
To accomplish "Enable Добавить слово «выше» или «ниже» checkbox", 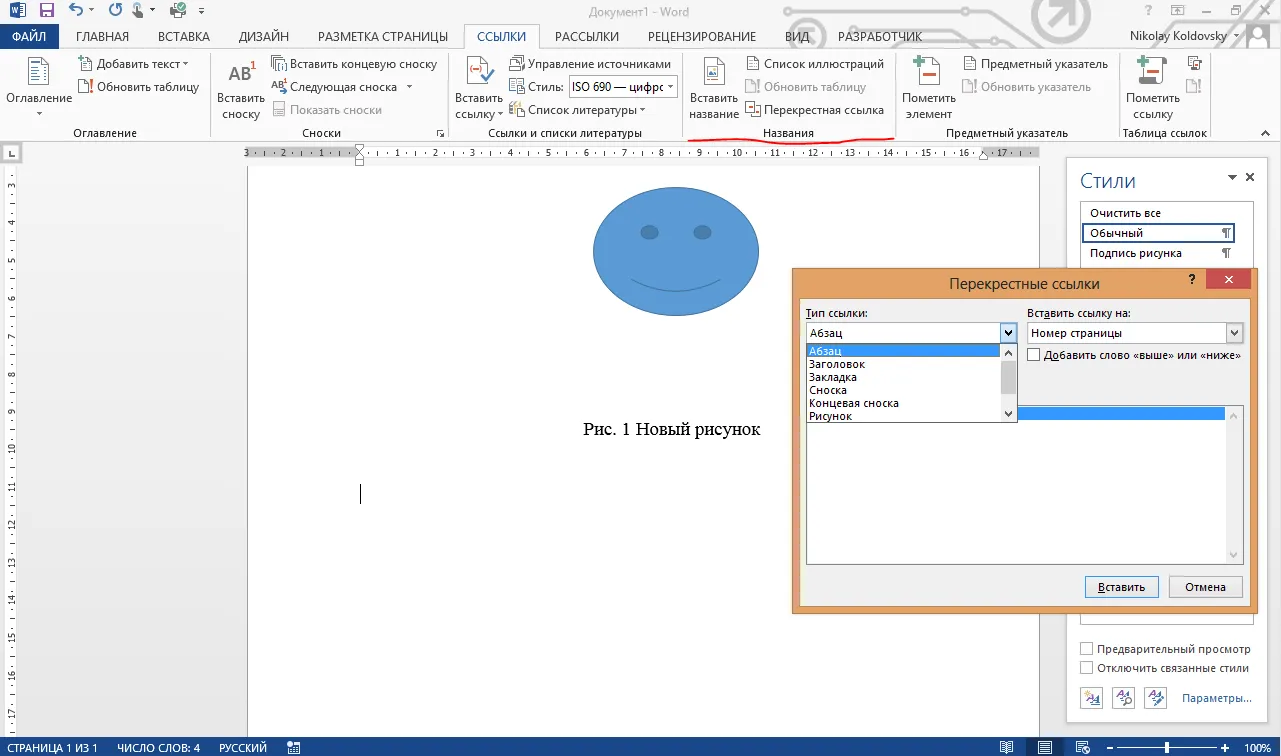I will [x=1035, y=355].
